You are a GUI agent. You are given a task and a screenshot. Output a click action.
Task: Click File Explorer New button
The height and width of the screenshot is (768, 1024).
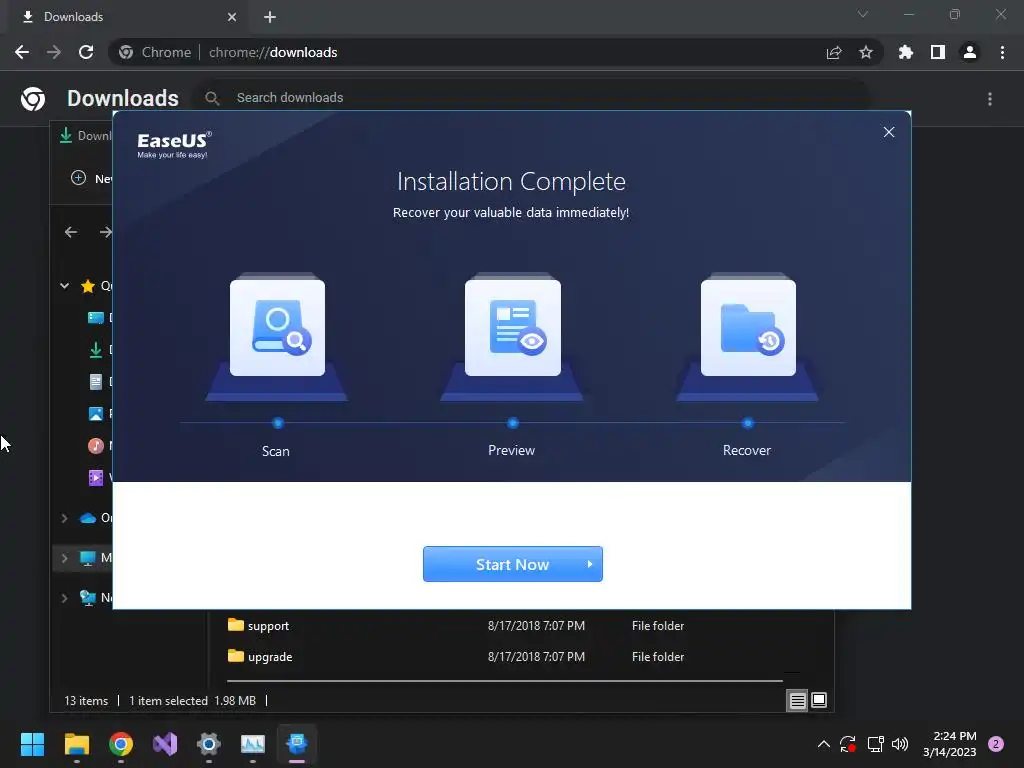click(x=91, y=178)
